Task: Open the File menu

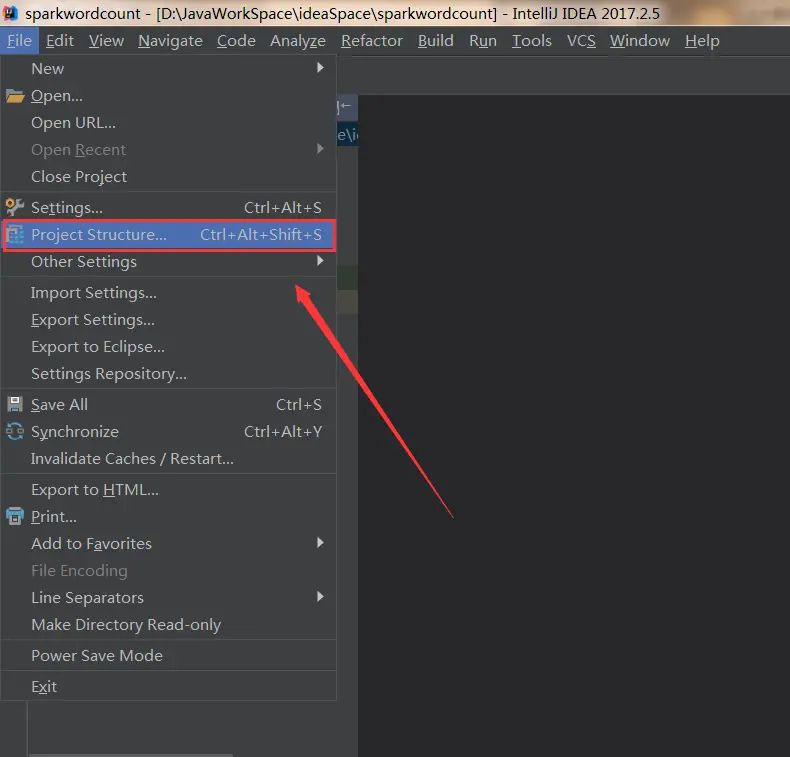Action: pyautogui.click(x=19, y=40)
